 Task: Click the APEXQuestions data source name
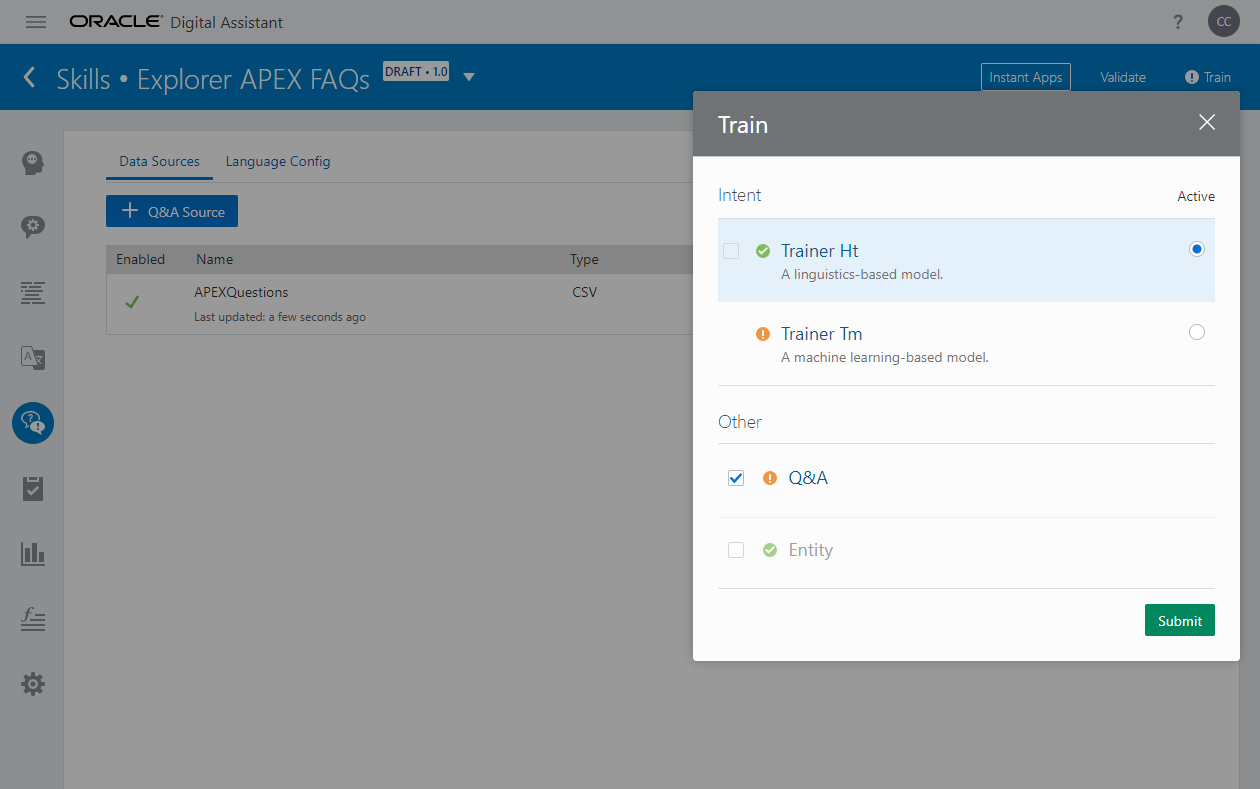241,292
